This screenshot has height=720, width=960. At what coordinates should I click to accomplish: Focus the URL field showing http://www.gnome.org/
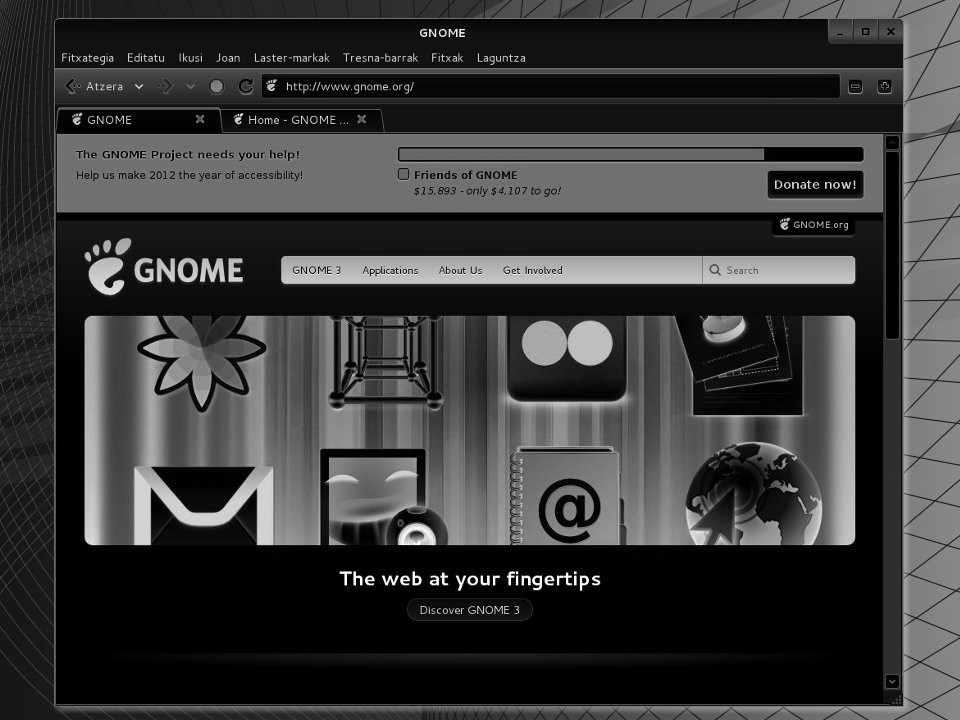coord(550,86)
